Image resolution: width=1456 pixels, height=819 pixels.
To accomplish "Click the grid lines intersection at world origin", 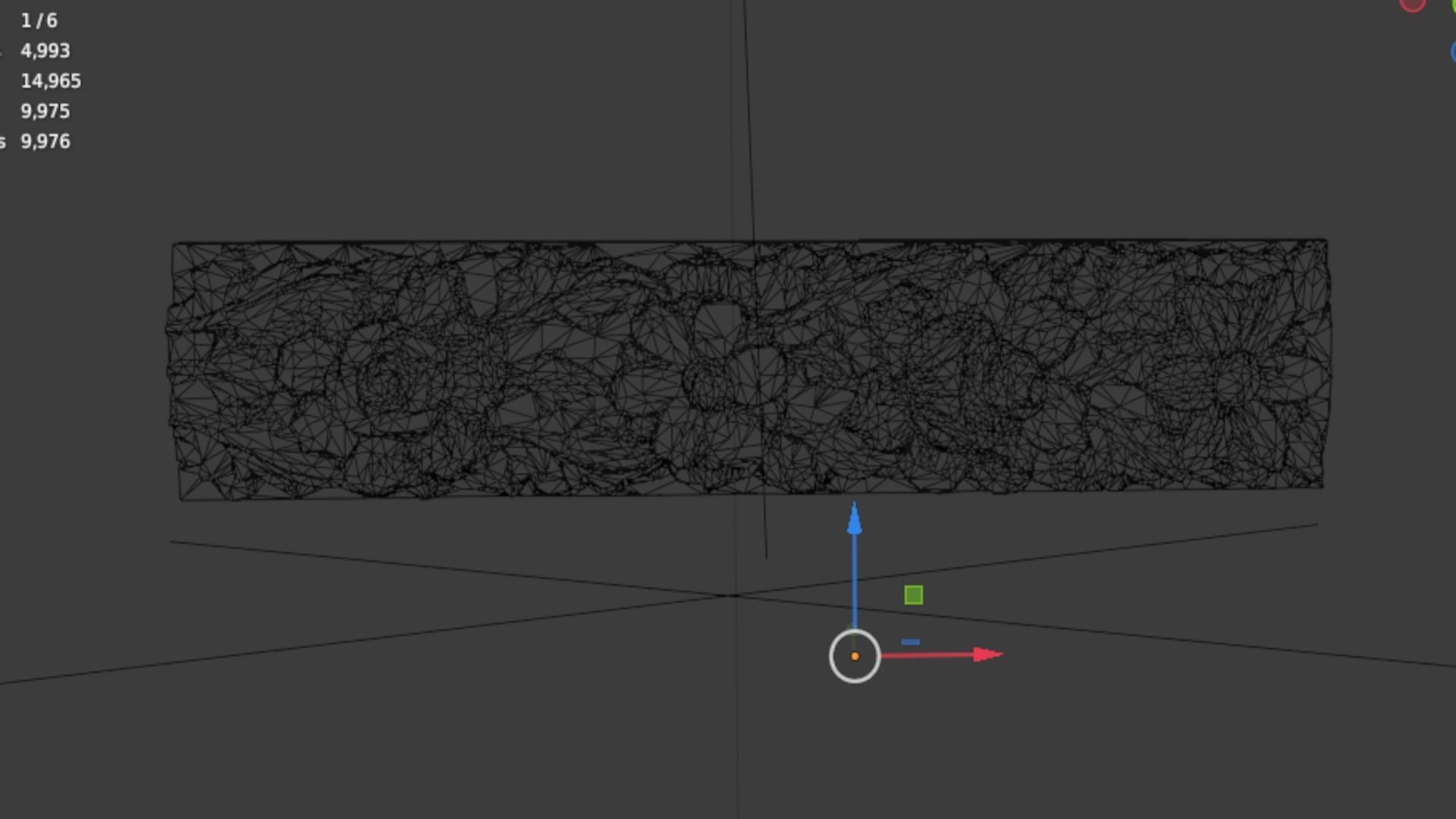I will 733,596.
